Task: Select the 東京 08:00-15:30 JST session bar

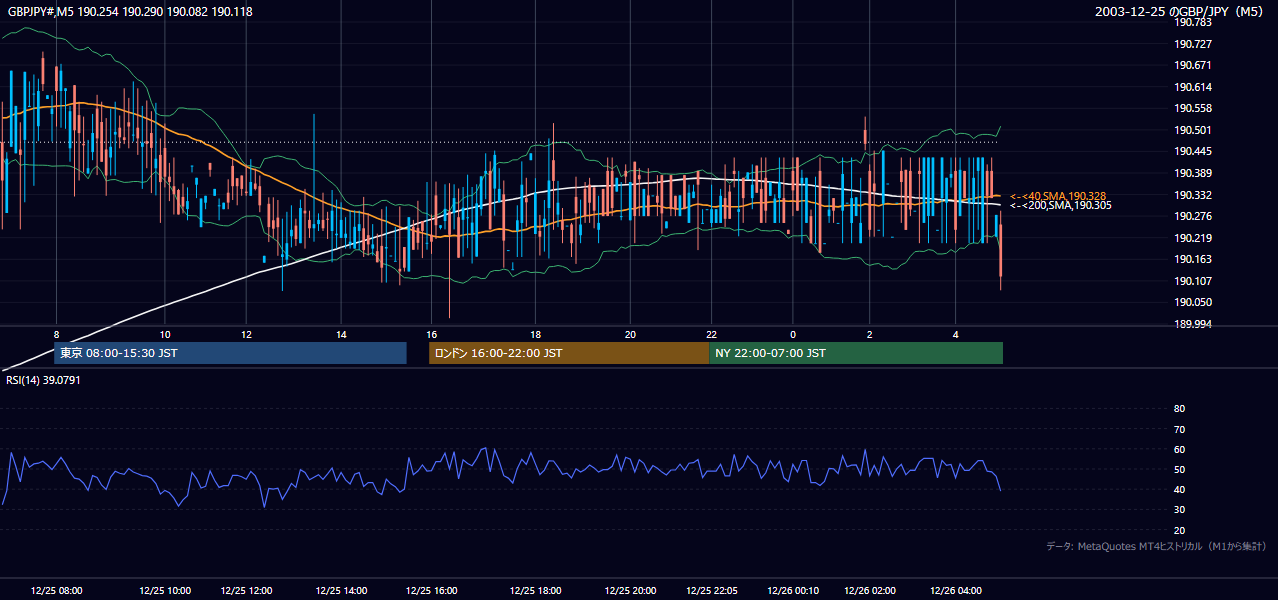Action: (230, 353)
